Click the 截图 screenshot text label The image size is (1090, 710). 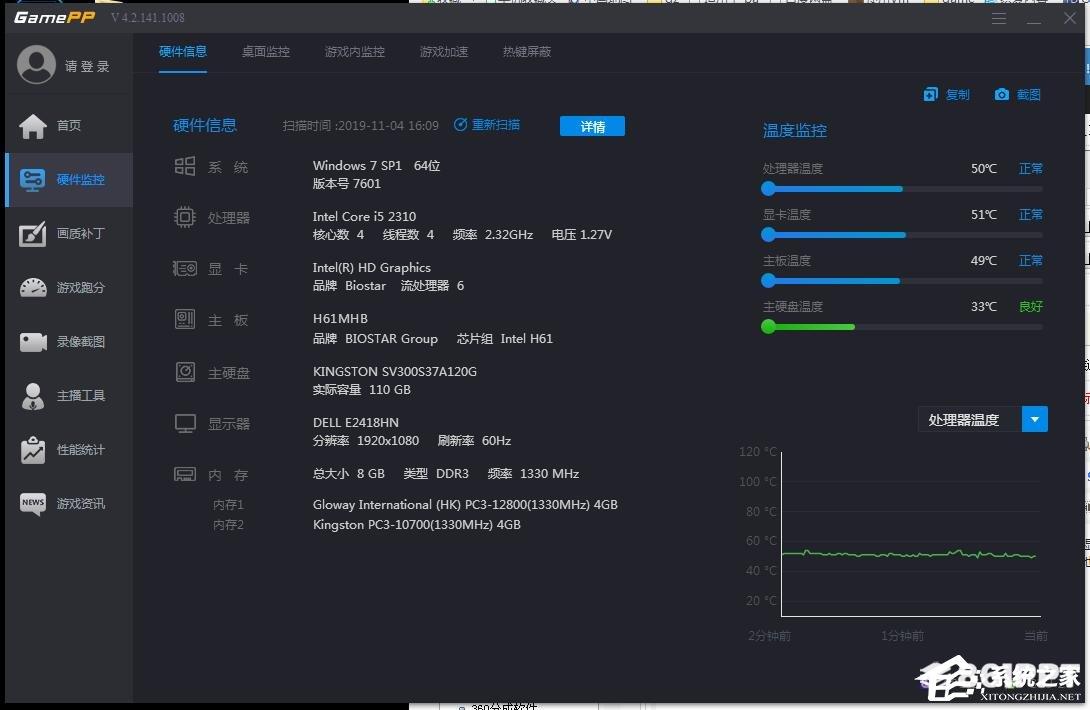[x=1028, y=94]
